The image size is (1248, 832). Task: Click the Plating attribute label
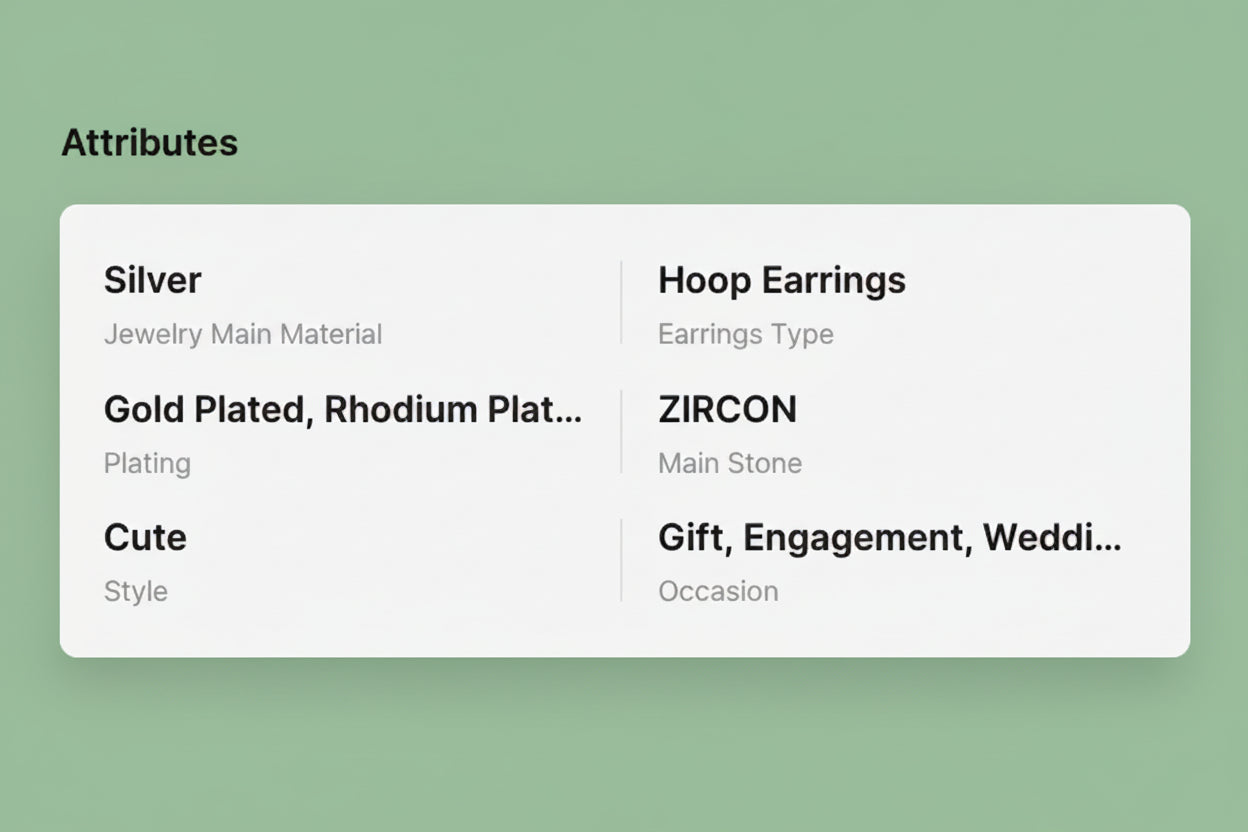147,463
